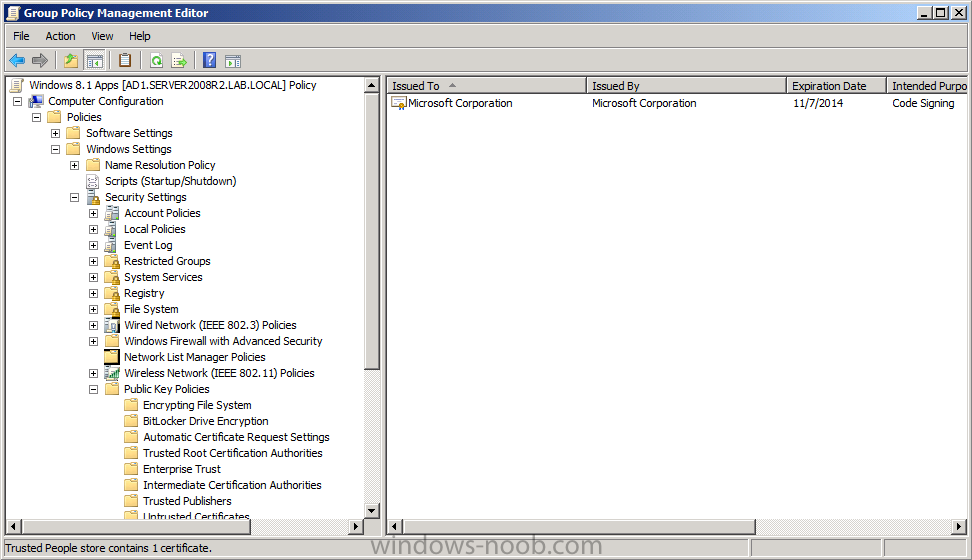Expand the Software Settings node
Image resolution: width=972 pixels, height=560 pixels.
56,133
